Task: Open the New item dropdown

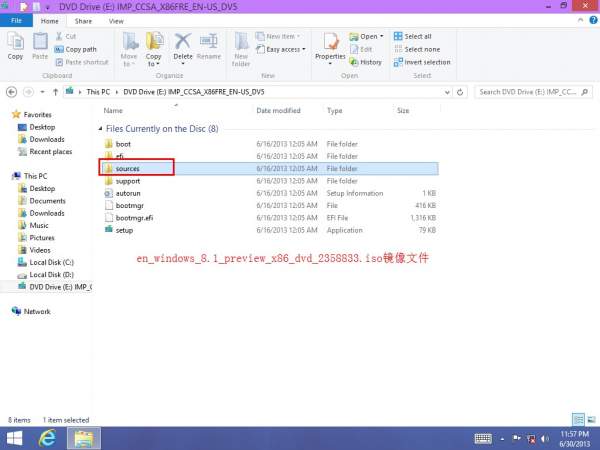Action: tap(278, 36)
